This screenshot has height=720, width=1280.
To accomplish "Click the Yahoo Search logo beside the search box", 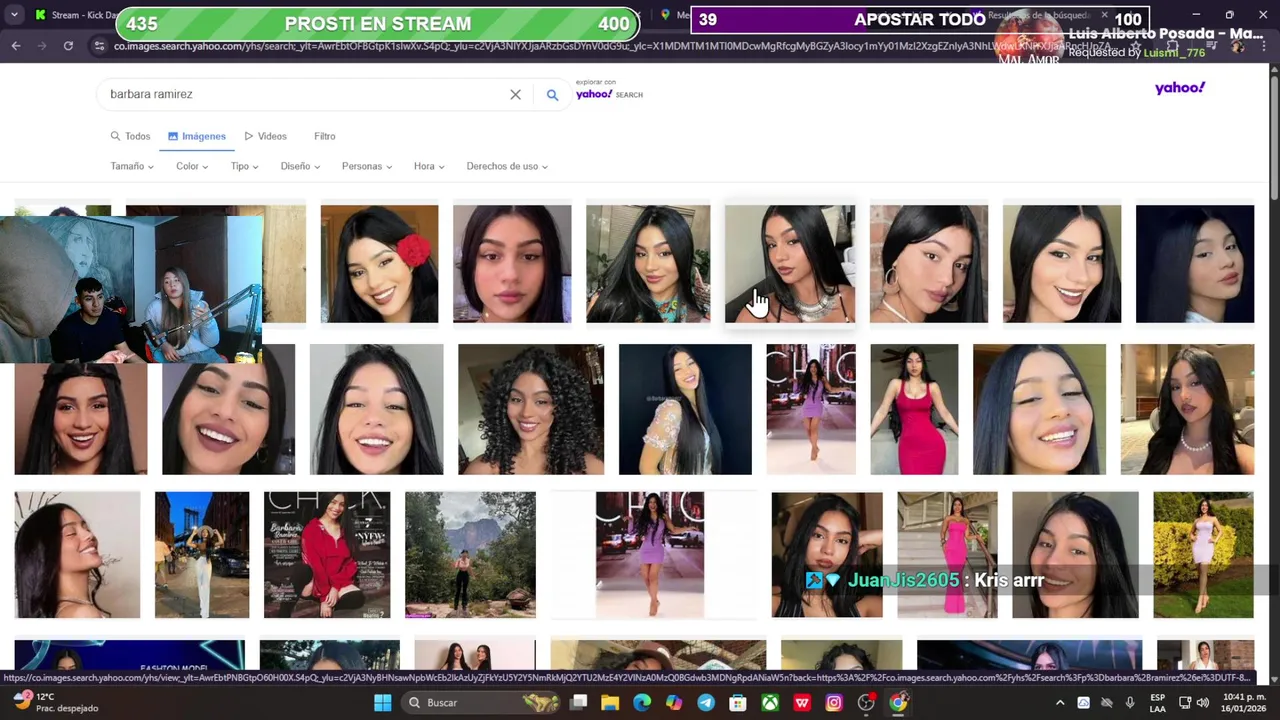I will pos(609,94).
